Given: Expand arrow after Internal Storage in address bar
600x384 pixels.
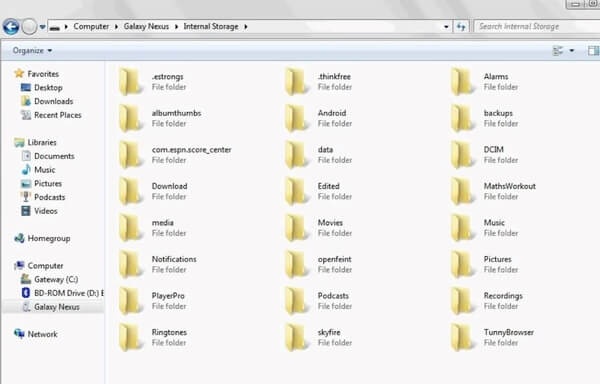Looking at the screenshot, I should tap(246, 27).
